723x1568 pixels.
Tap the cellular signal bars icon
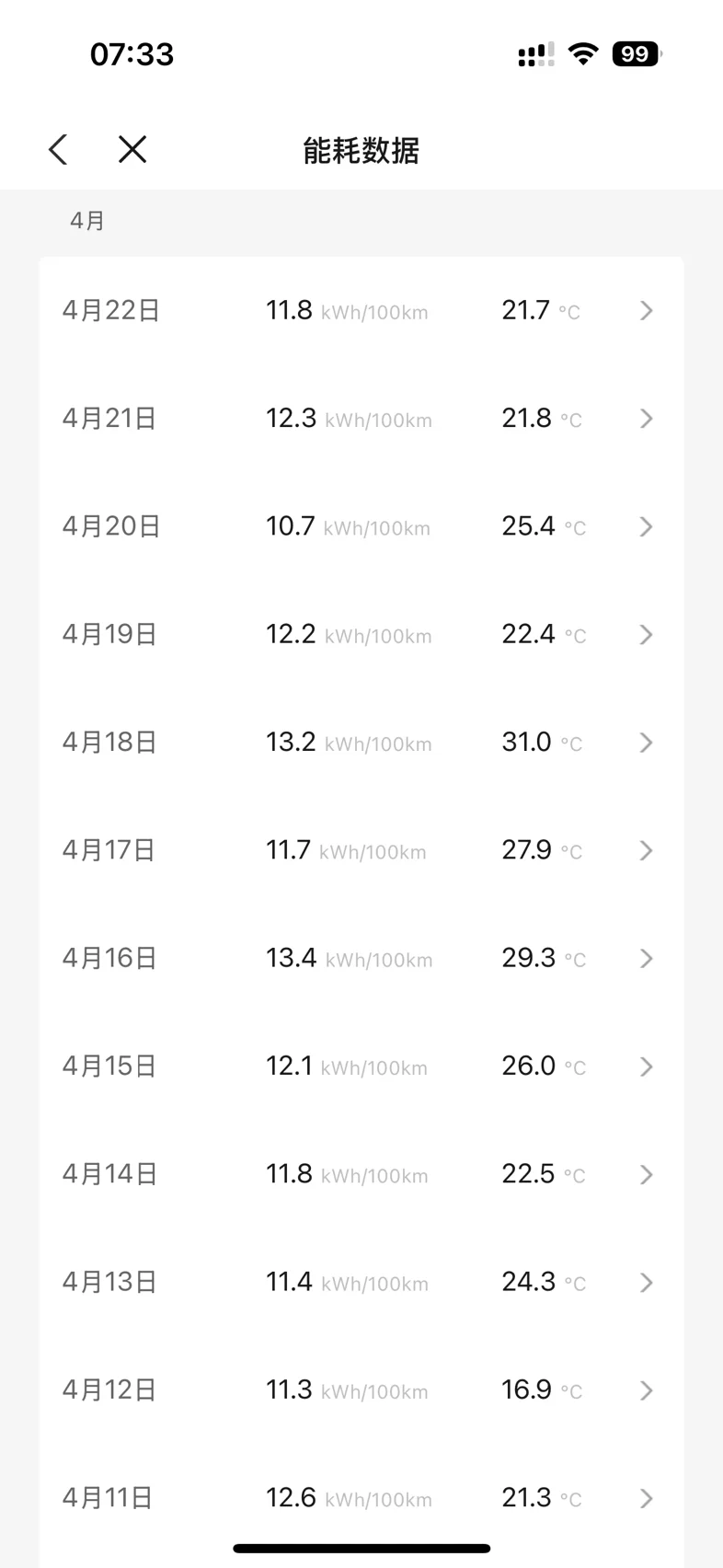tap(535, 55)
